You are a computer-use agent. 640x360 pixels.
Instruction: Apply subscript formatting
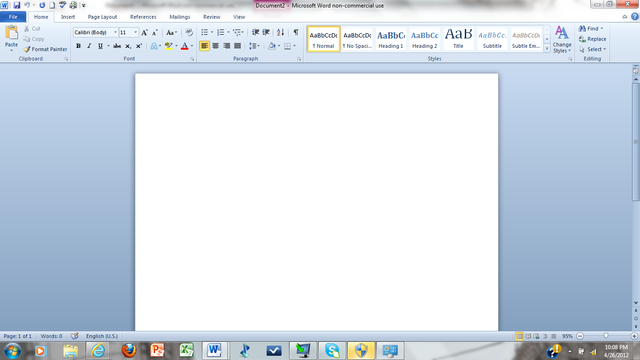click(128, 46)
